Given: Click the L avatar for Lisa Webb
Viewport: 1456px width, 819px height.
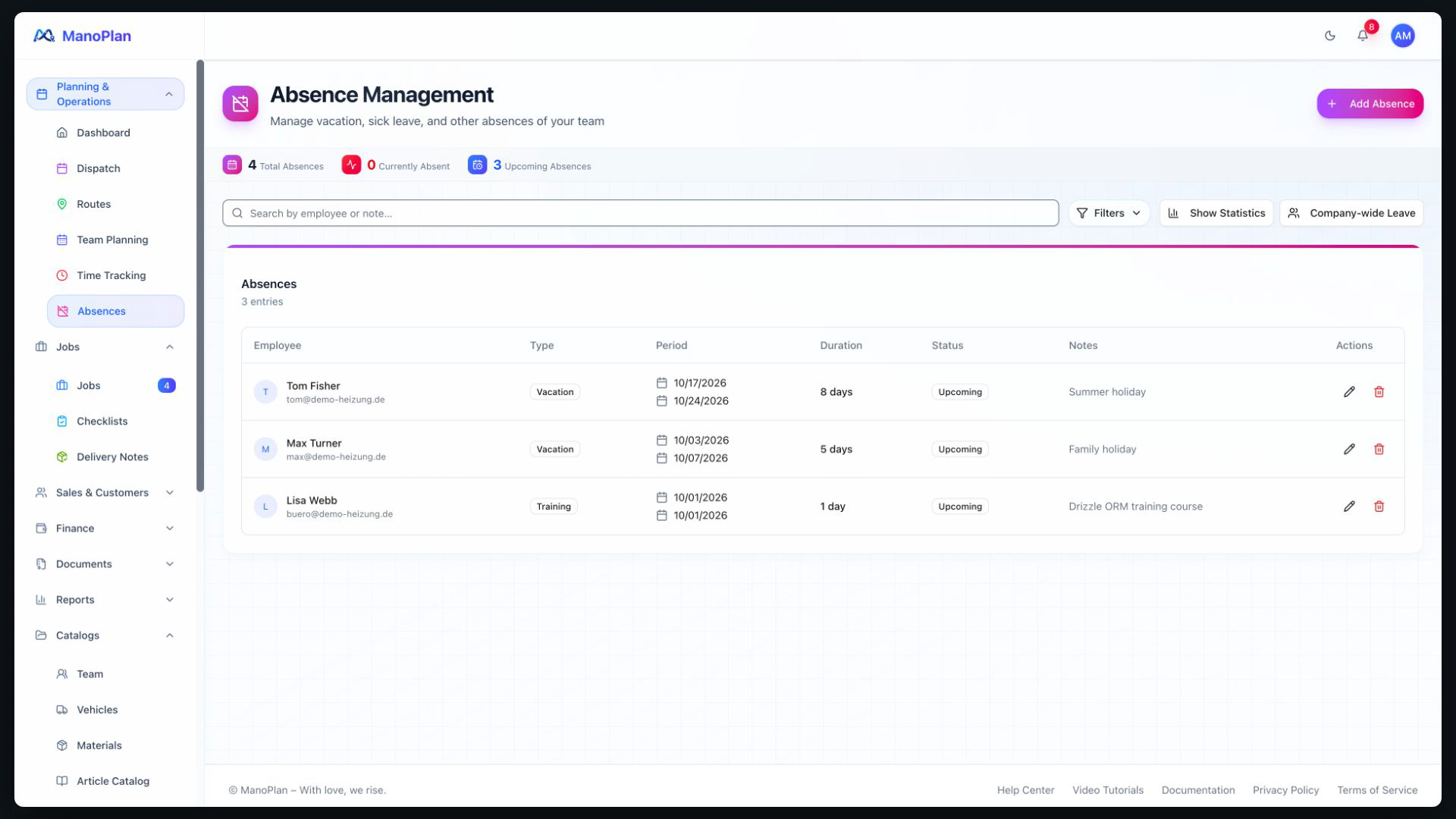Looking at the screenshot, I should coord(265,507).
